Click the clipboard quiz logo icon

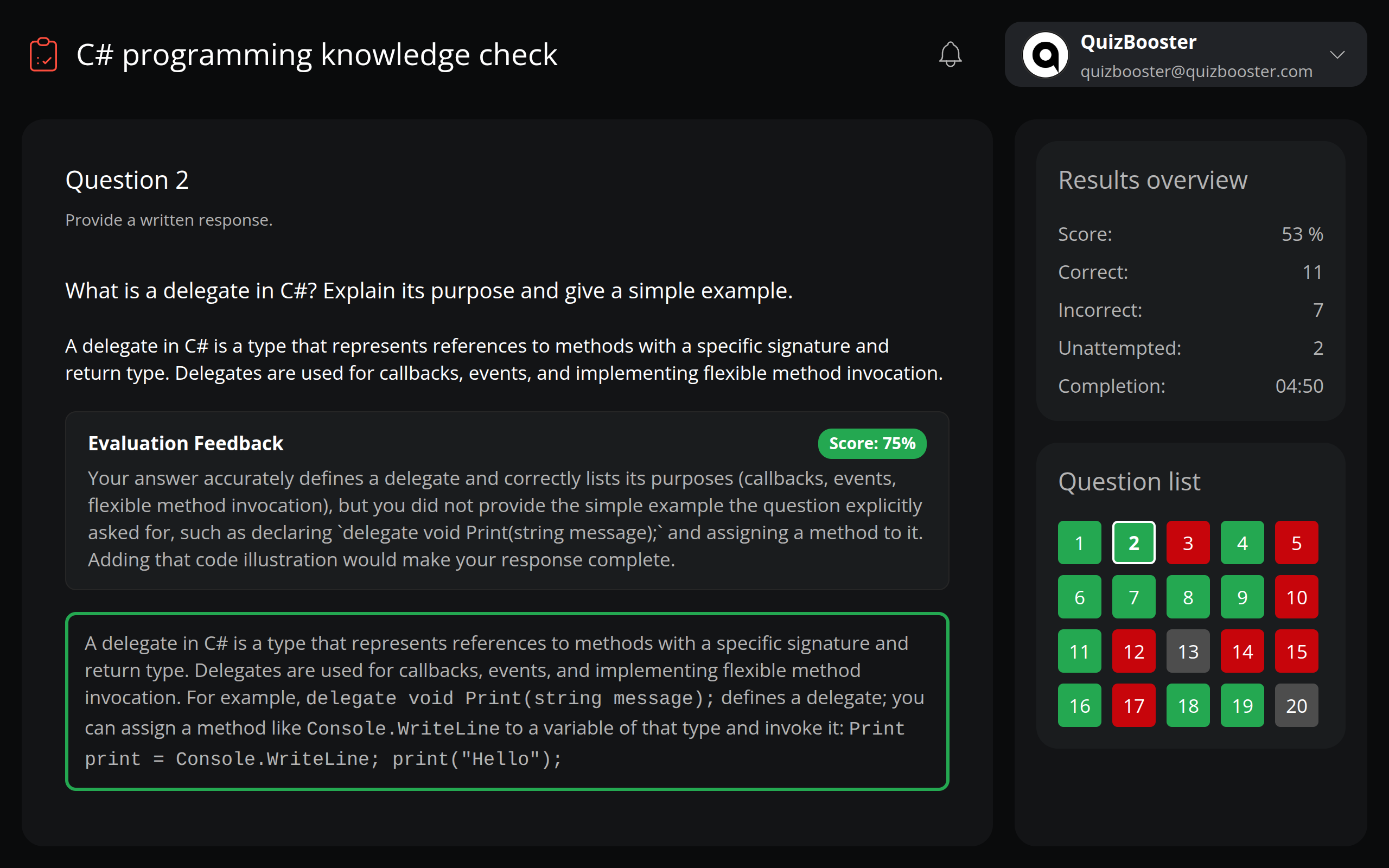43,55
